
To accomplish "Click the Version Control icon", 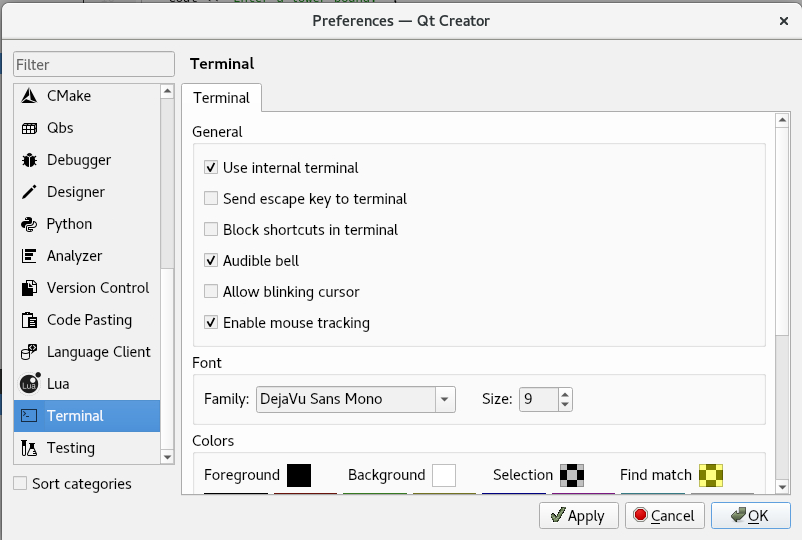I will (x=29, y=288).
